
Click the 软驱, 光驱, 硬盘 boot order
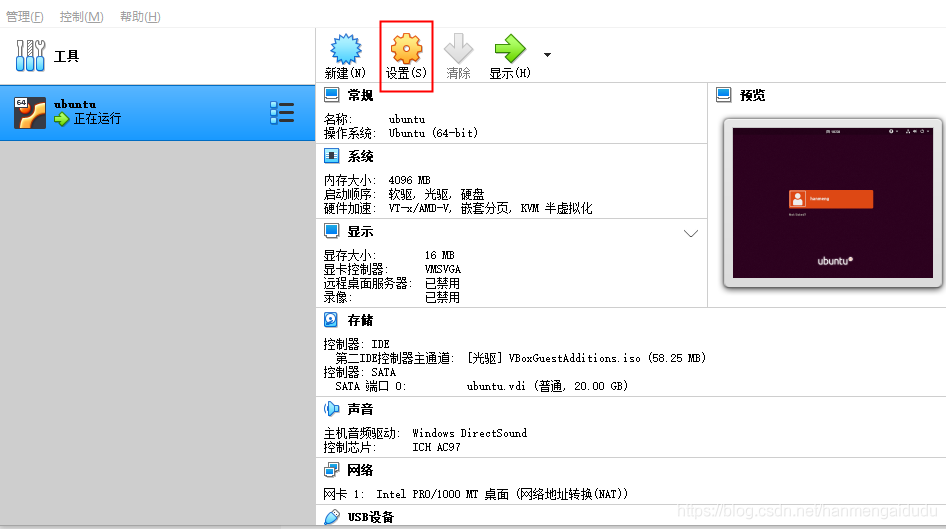[436, 194]
